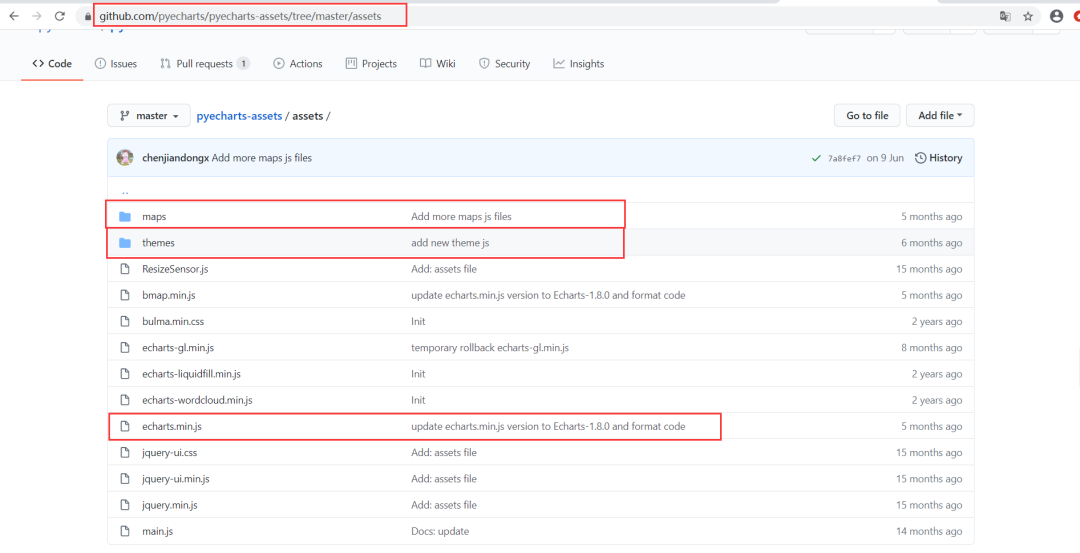Open the Insights tab
This screenshot has height=553, width=1080.
(x=579, y=63)
